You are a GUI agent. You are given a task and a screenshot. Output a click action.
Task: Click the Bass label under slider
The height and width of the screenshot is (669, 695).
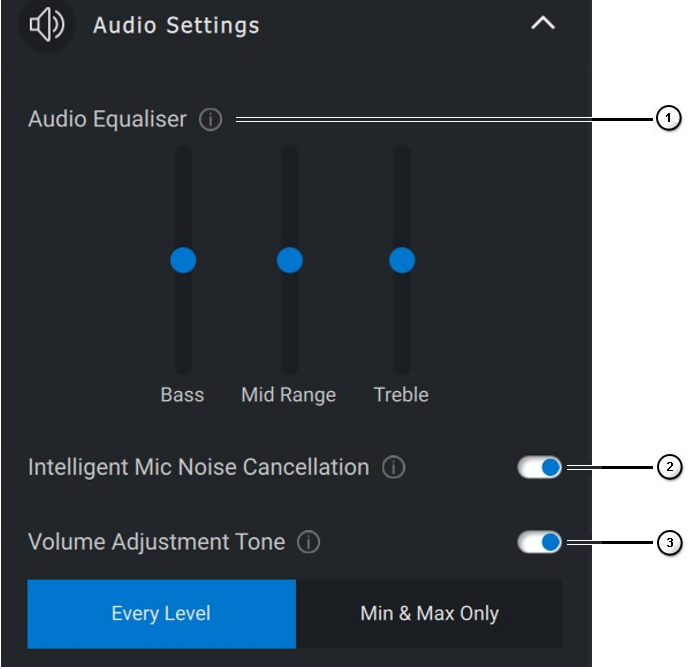click(x=182, y=395)
